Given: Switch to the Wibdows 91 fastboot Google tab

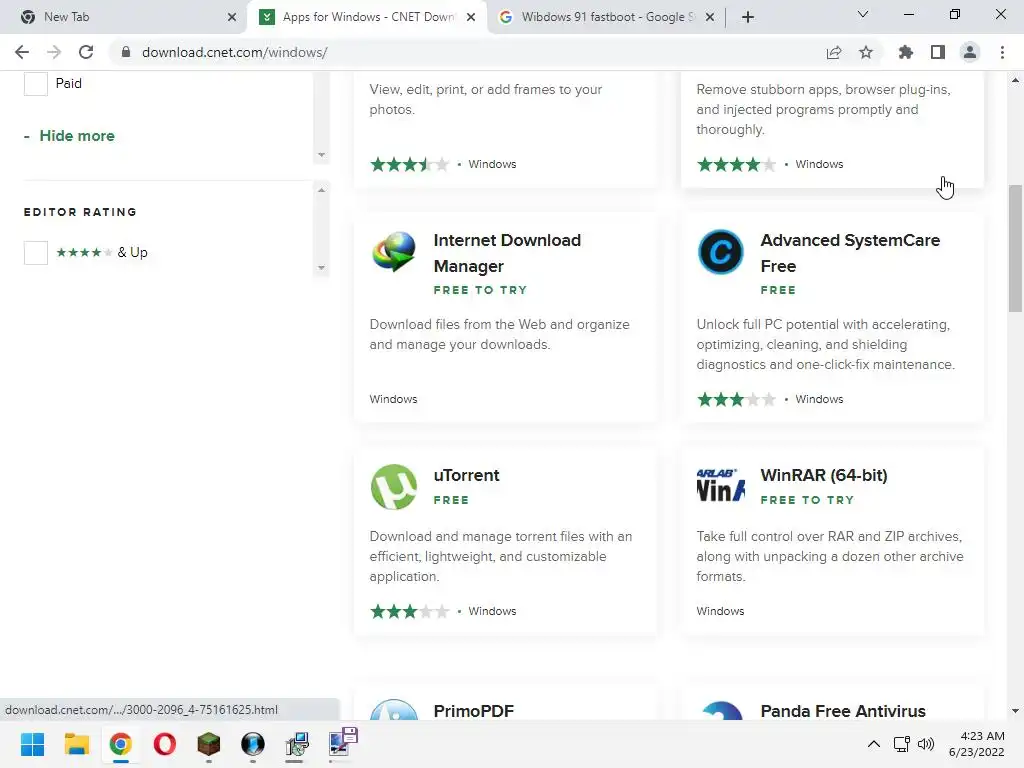Looking at the screenshot, I should tap(607, 17).
